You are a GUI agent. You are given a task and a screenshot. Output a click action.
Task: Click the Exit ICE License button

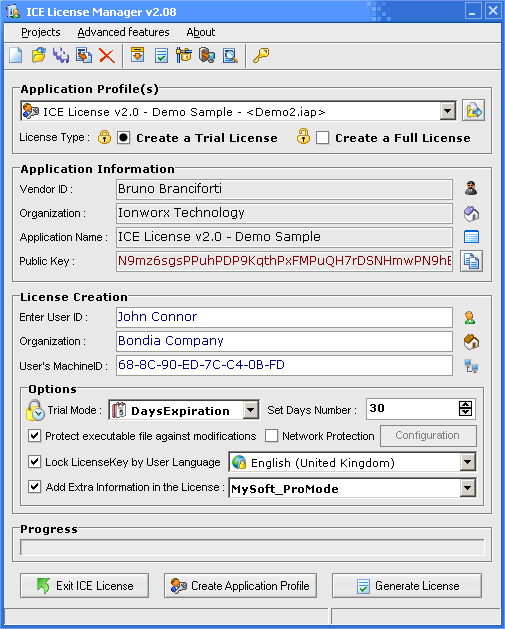[x=84, y=586]
